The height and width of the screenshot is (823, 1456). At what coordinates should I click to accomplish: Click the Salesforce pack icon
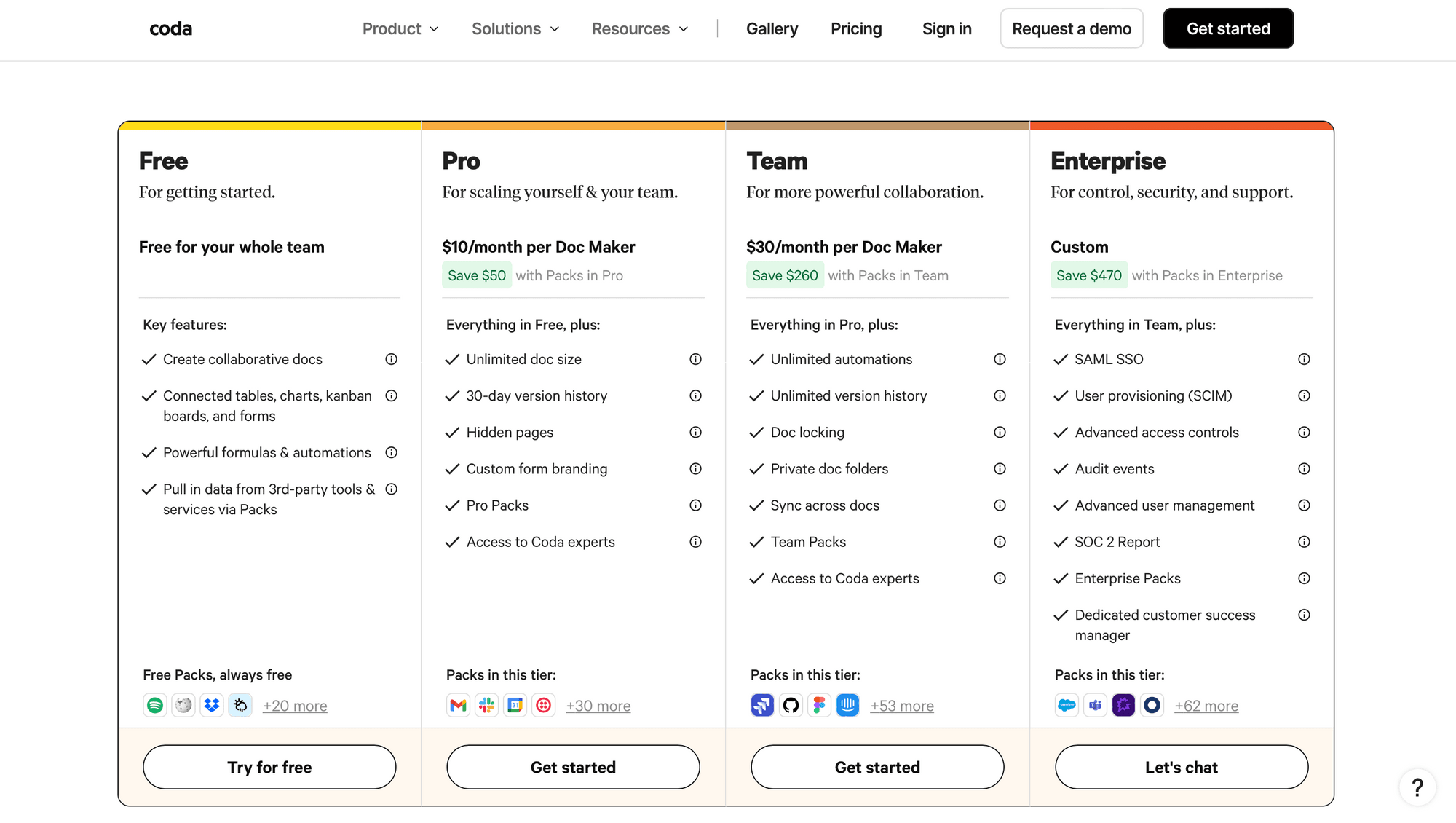point(1067,705)
